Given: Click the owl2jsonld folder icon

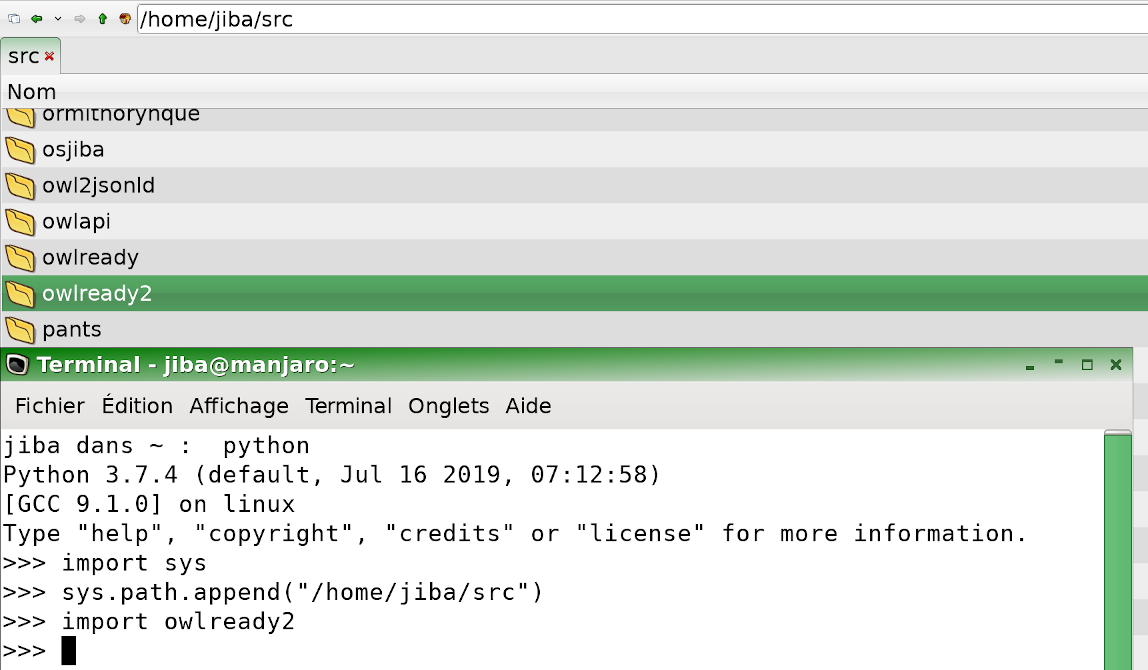Looking at the screenshot, I should (x=20, y=186).
